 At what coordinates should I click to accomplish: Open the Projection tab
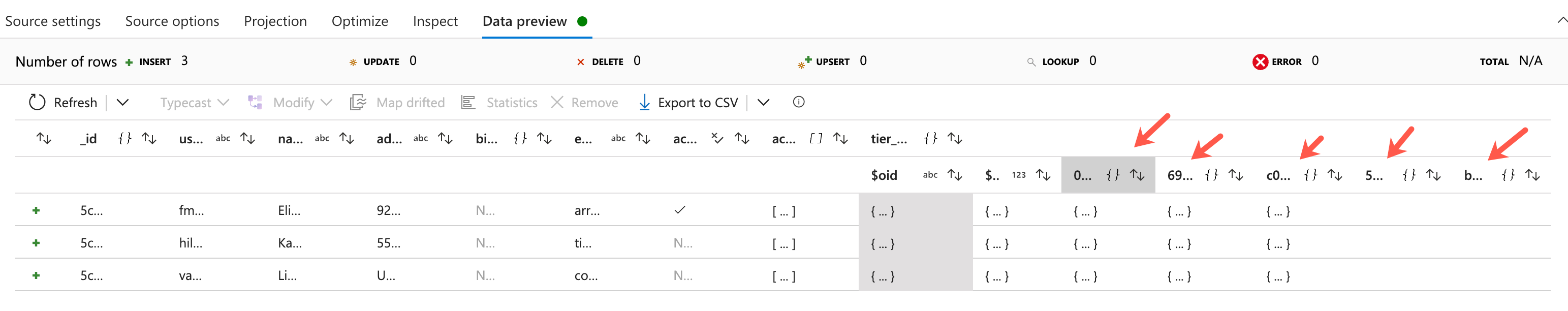(275, 21)
